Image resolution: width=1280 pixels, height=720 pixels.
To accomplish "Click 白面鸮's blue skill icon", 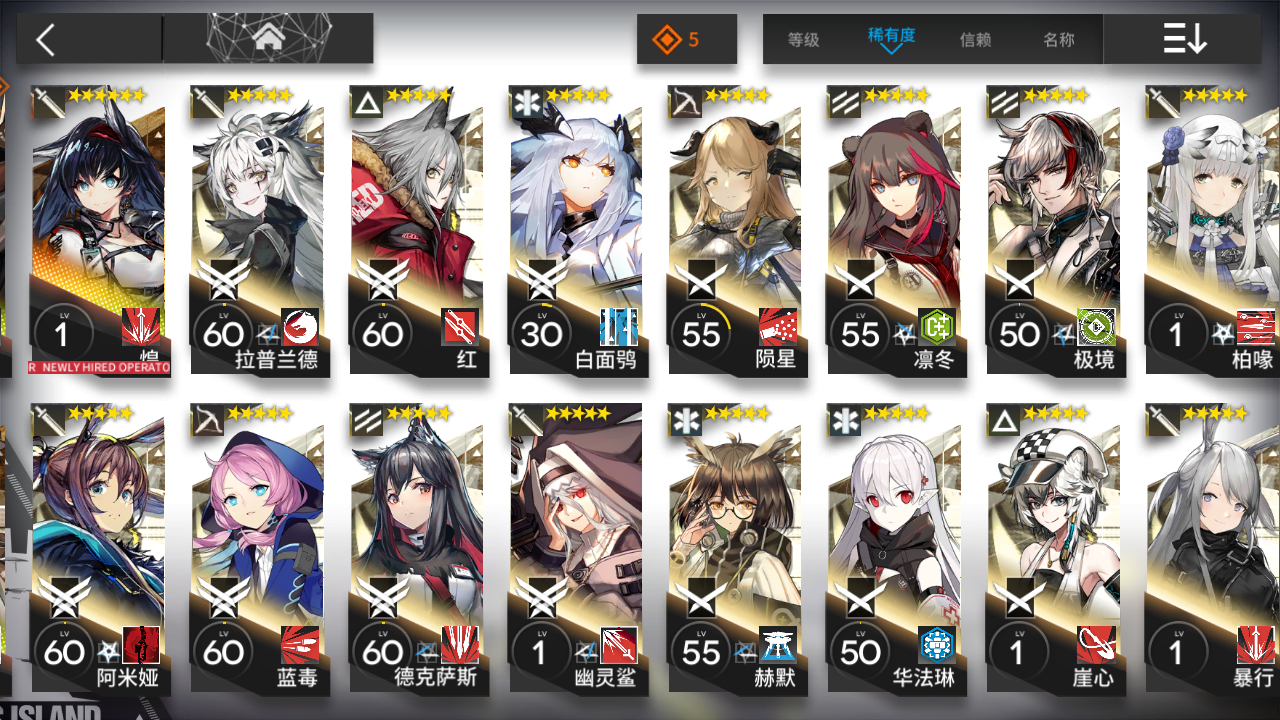I will (619, 326).
